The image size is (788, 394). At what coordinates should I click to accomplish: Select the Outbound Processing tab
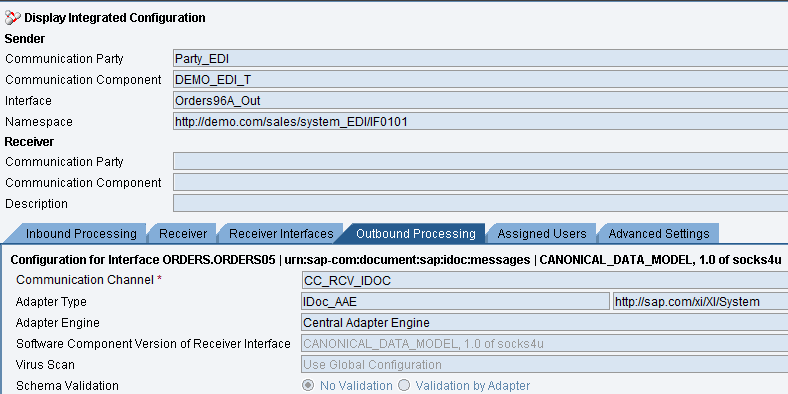(x=416, y=234)
